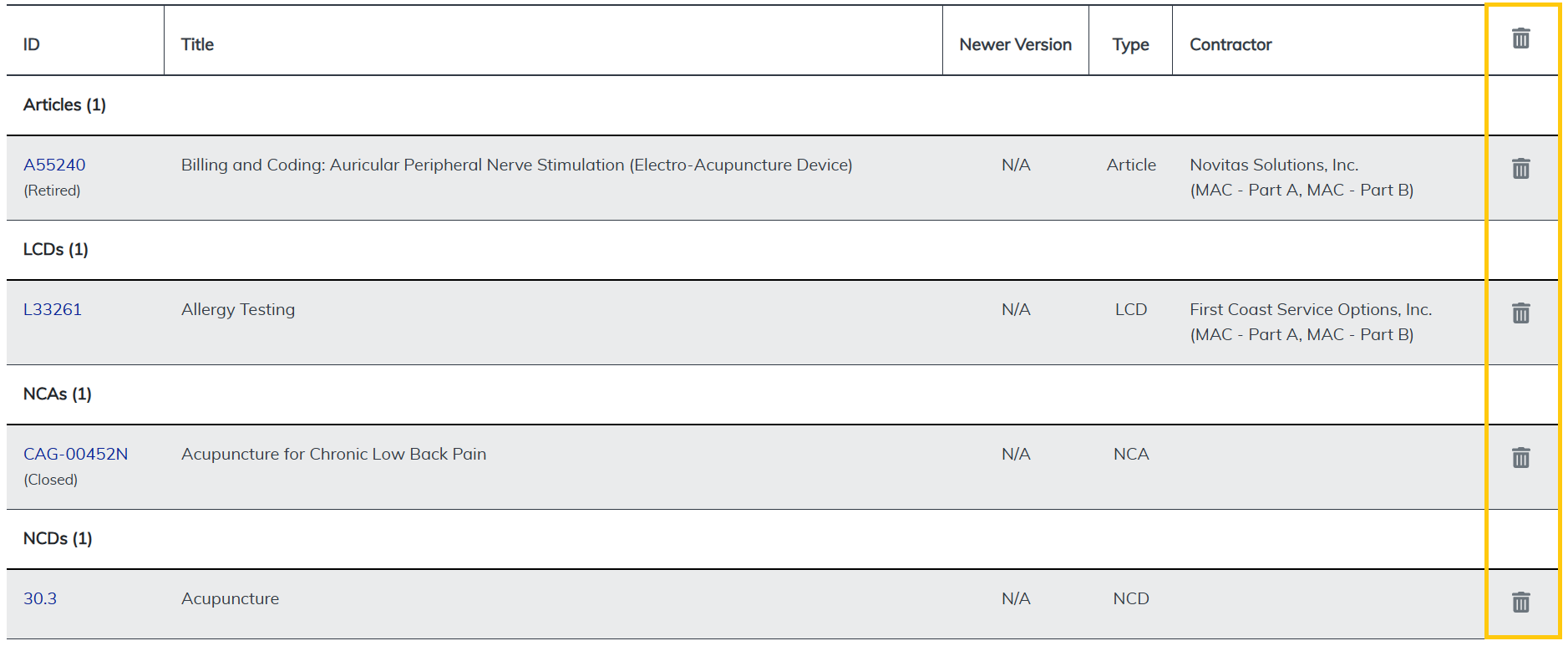This screenshot has width=1568, height=646.
Task: Click the Acupuncture for Chronic Low Back Pain title
Action: (x=333, y=454)
